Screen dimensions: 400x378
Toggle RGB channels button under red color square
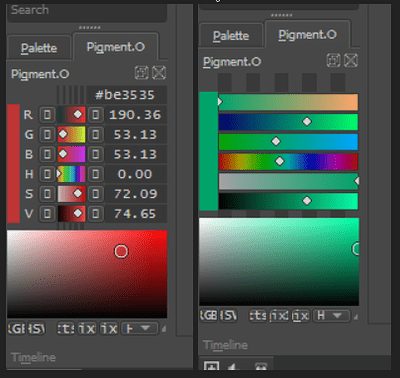tap(17, 329)
